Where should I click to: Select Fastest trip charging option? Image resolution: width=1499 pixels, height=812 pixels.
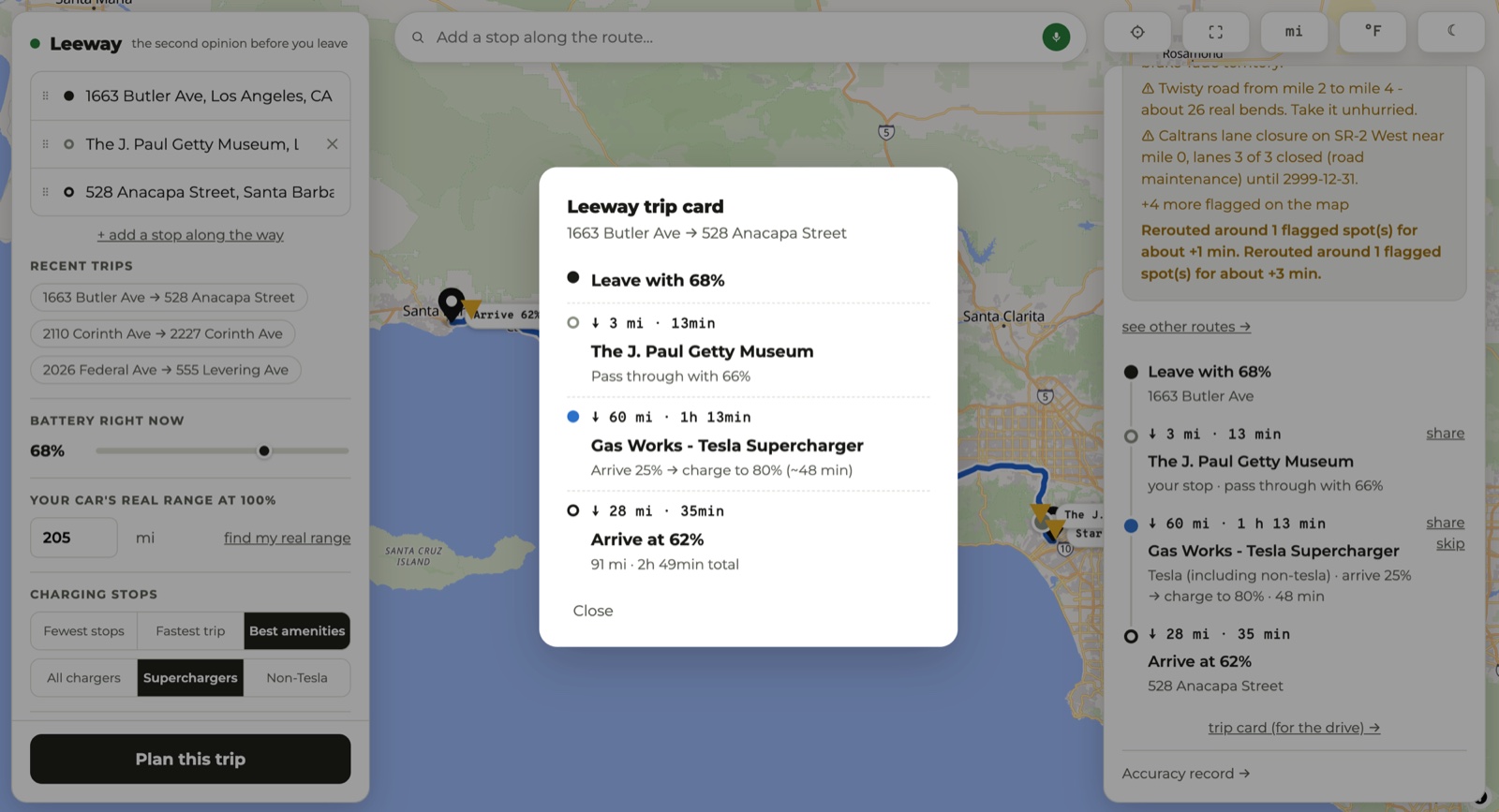pyautogui.click(x=190, y=631)
